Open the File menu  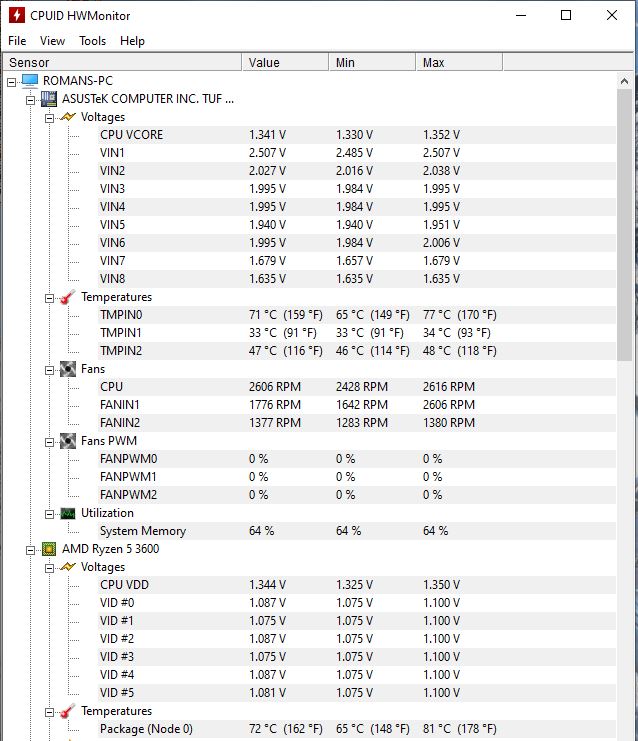[x=17, y=41]
